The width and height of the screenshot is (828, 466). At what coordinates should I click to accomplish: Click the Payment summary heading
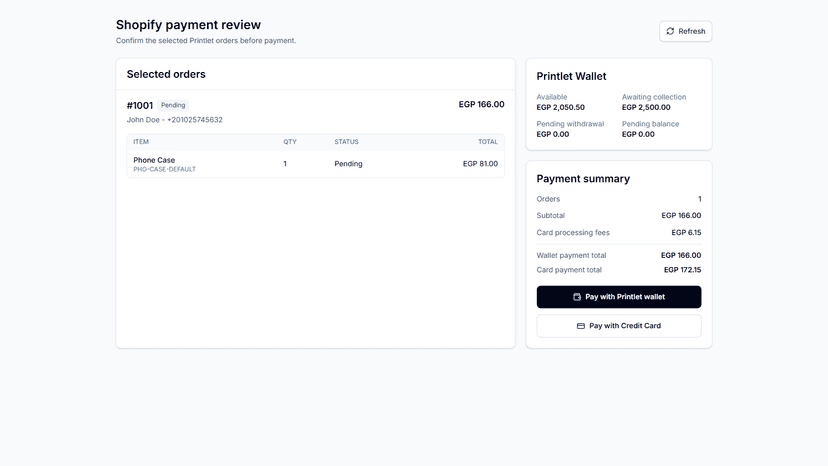(x=583, y=179)
